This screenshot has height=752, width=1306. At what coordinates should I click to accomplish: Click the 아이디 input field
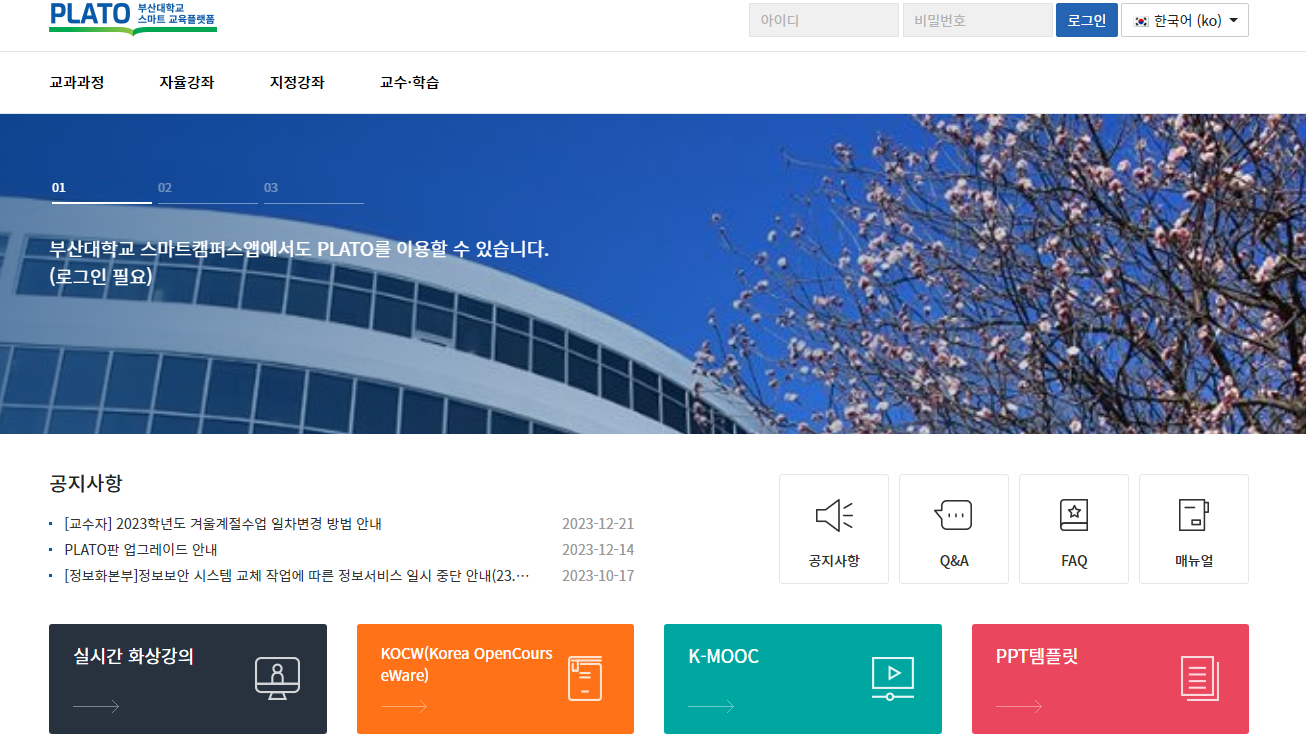tap(823, 20)
